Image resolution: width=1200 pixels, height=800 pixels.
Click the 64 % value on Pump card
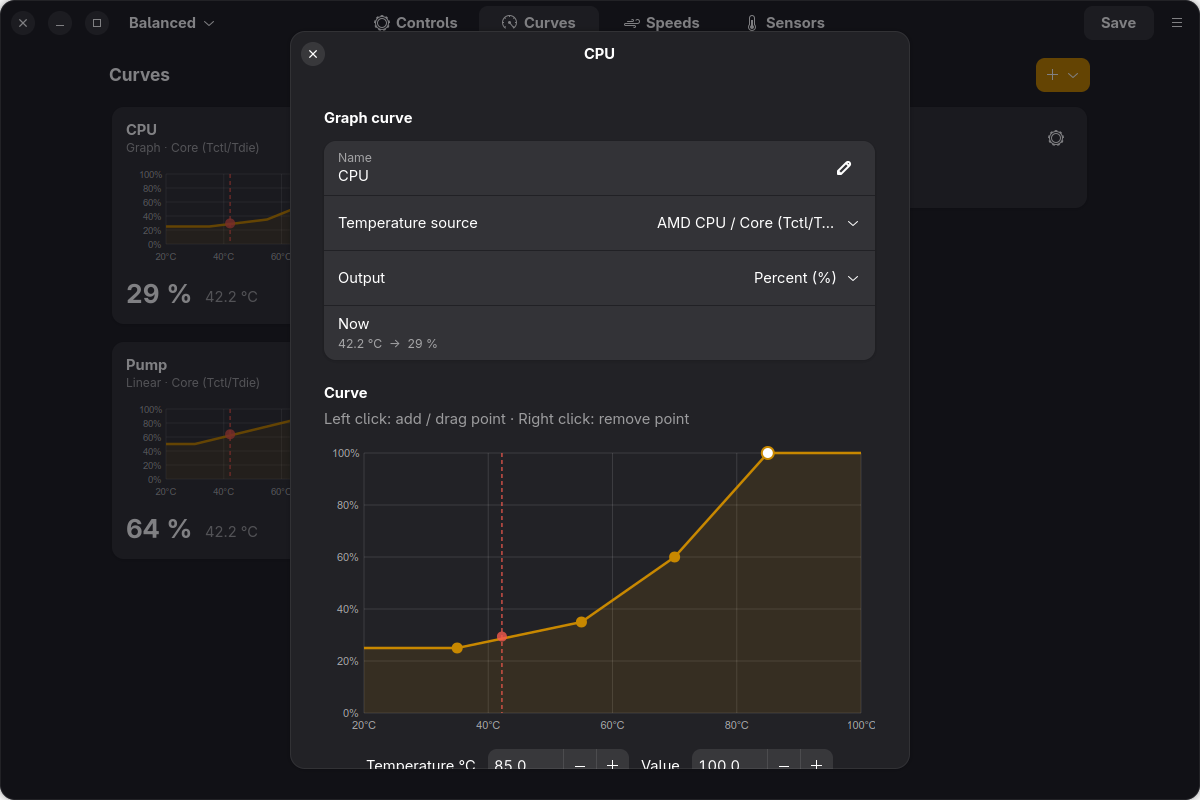point(158,529)
